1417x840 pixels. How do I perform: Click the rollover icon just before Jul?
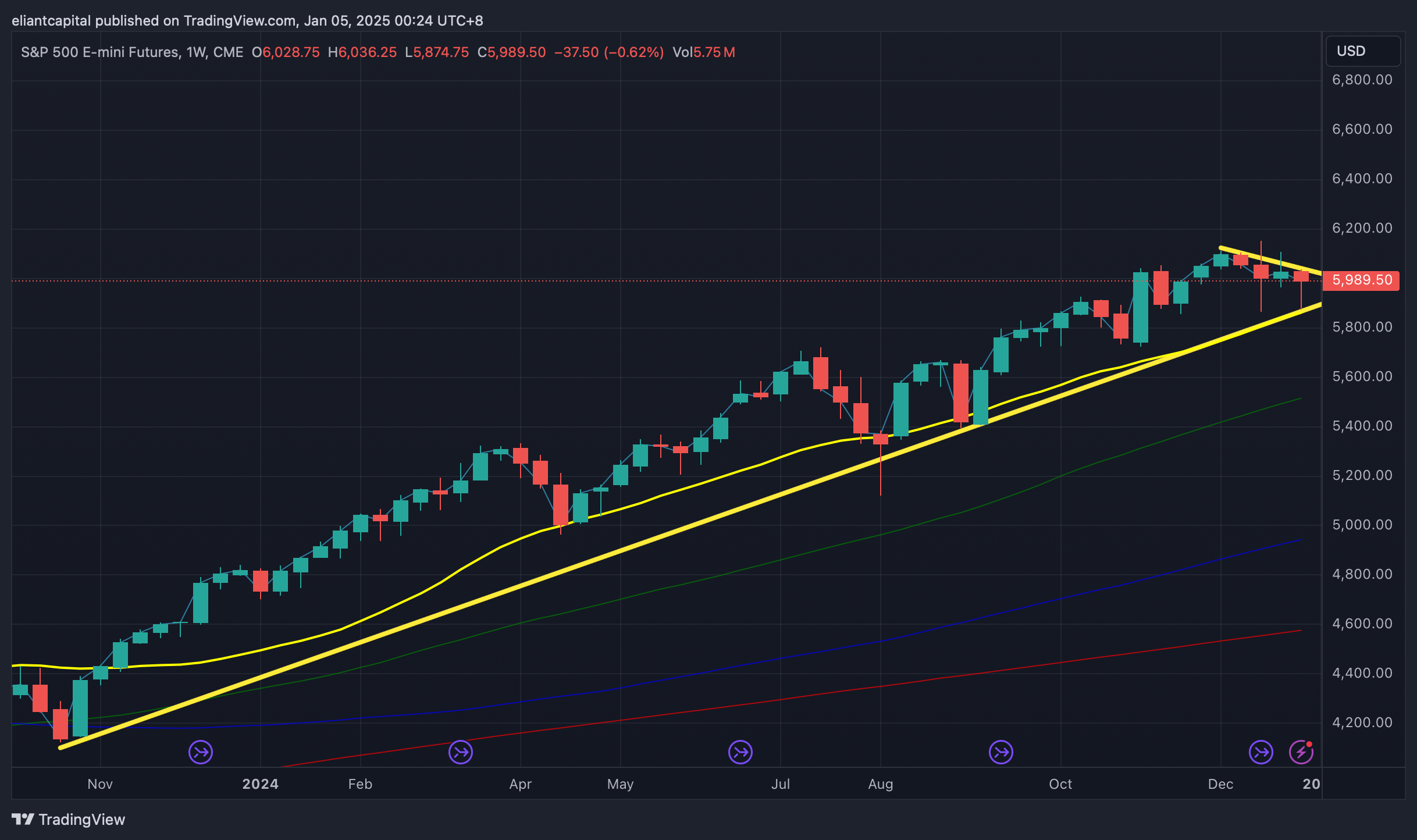(x=740, y=752)
